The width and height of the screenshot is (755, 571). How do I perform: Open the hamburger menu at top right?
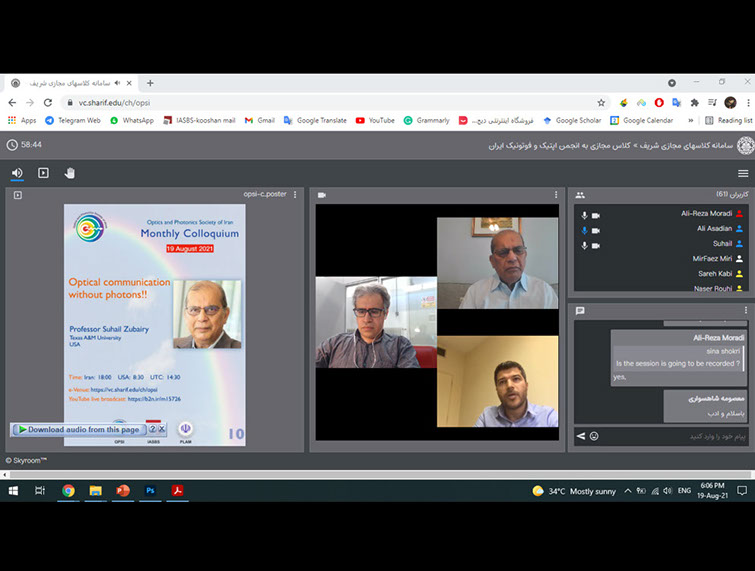click(743, 173)
